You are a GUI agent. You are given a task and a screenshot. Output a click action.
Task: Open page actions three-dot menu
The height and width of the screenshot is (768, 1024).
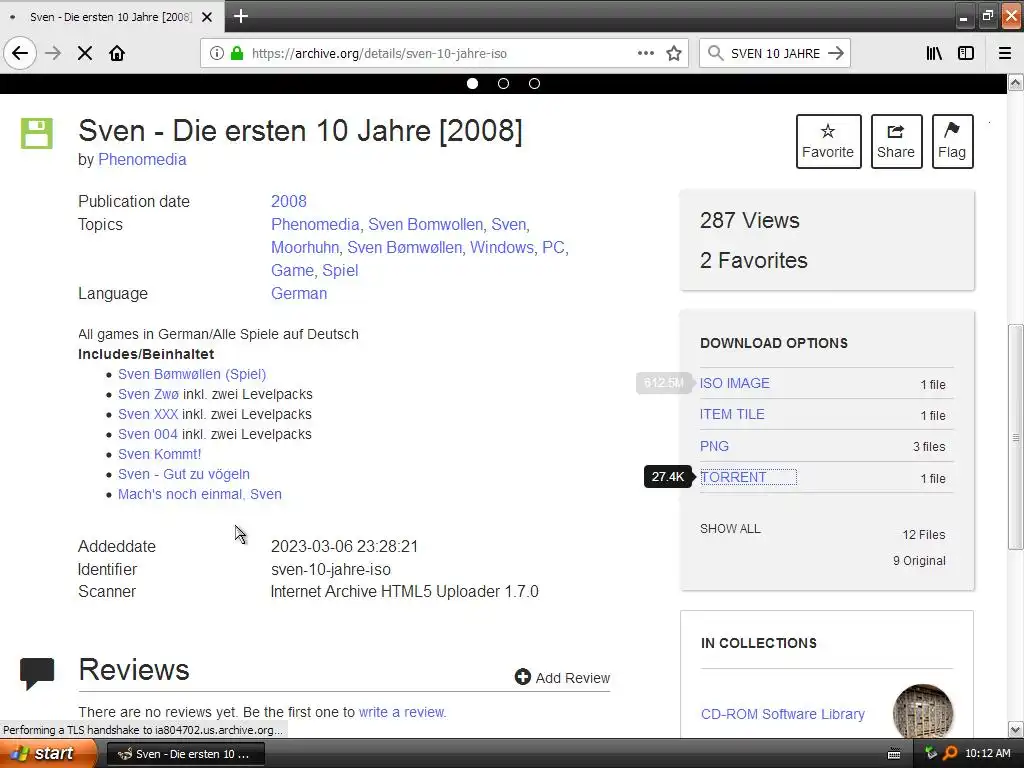[x=646, y=53]
